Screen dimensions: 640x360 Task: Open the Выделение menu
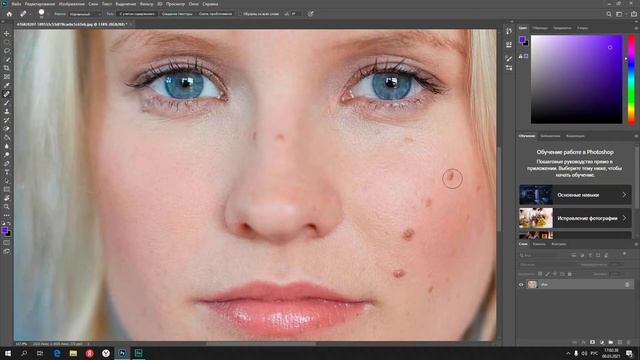[x=125, y=4]
